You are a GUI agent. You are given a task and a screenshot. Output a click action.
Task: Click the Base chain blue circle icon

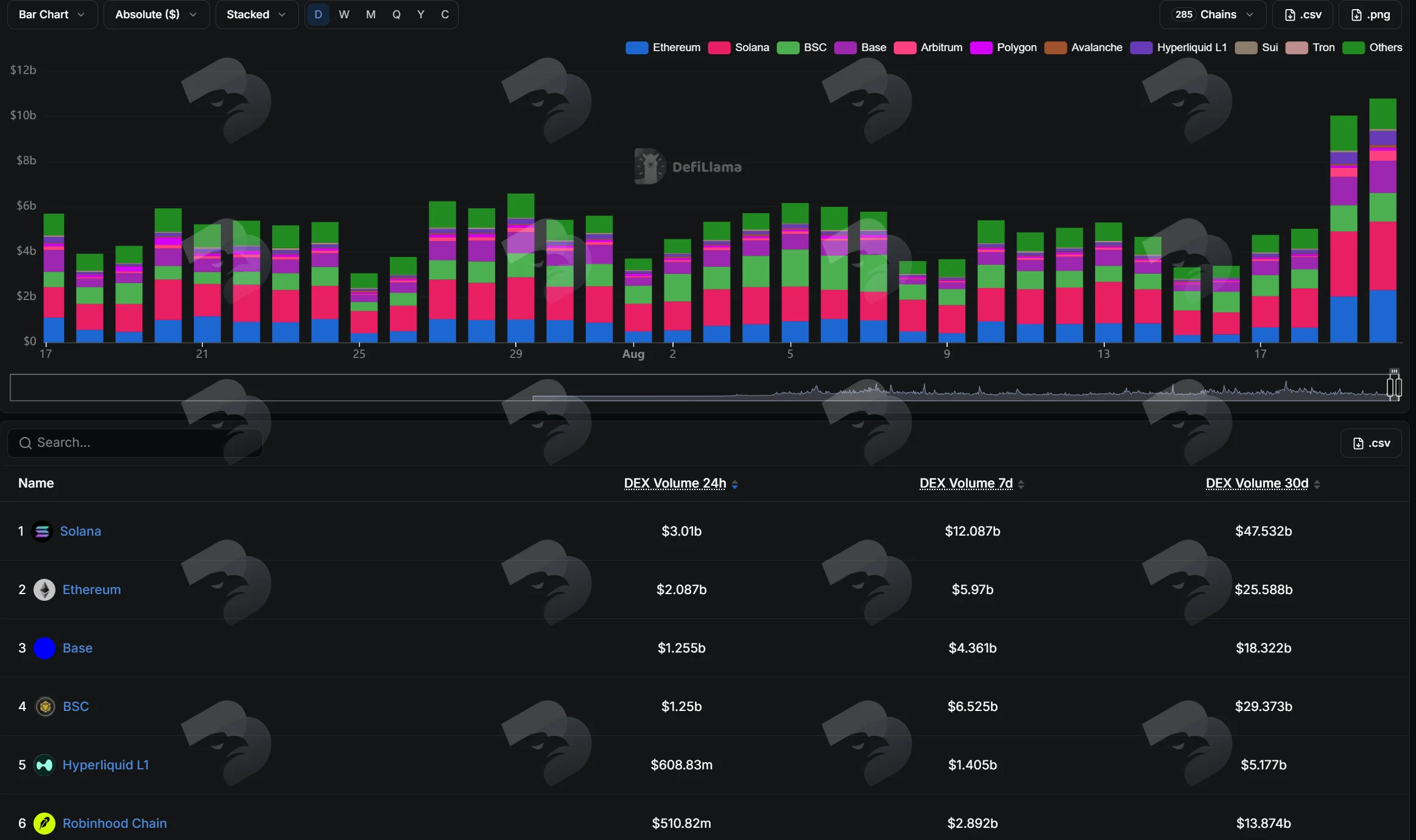click(44, 648)
